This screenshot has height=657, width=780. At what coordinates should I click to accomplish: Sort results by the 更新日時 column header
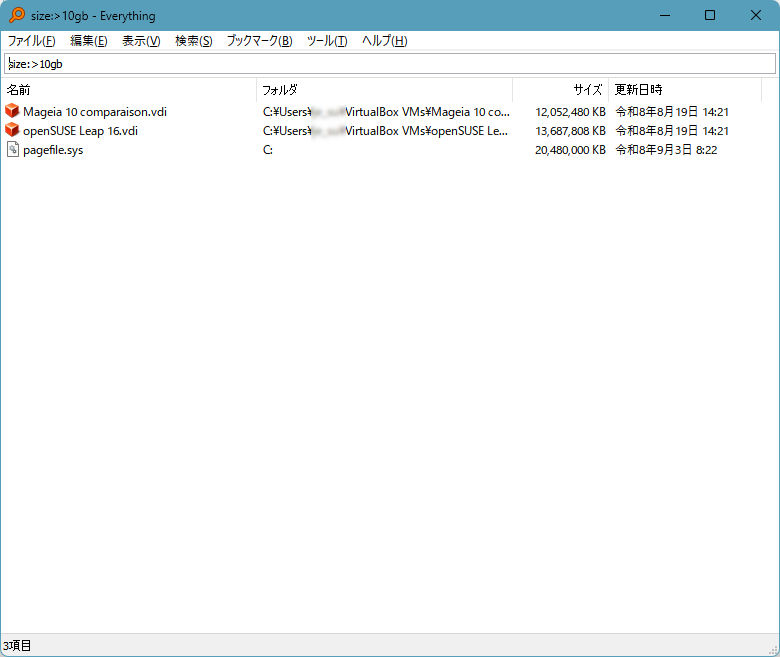click(685, 90)
